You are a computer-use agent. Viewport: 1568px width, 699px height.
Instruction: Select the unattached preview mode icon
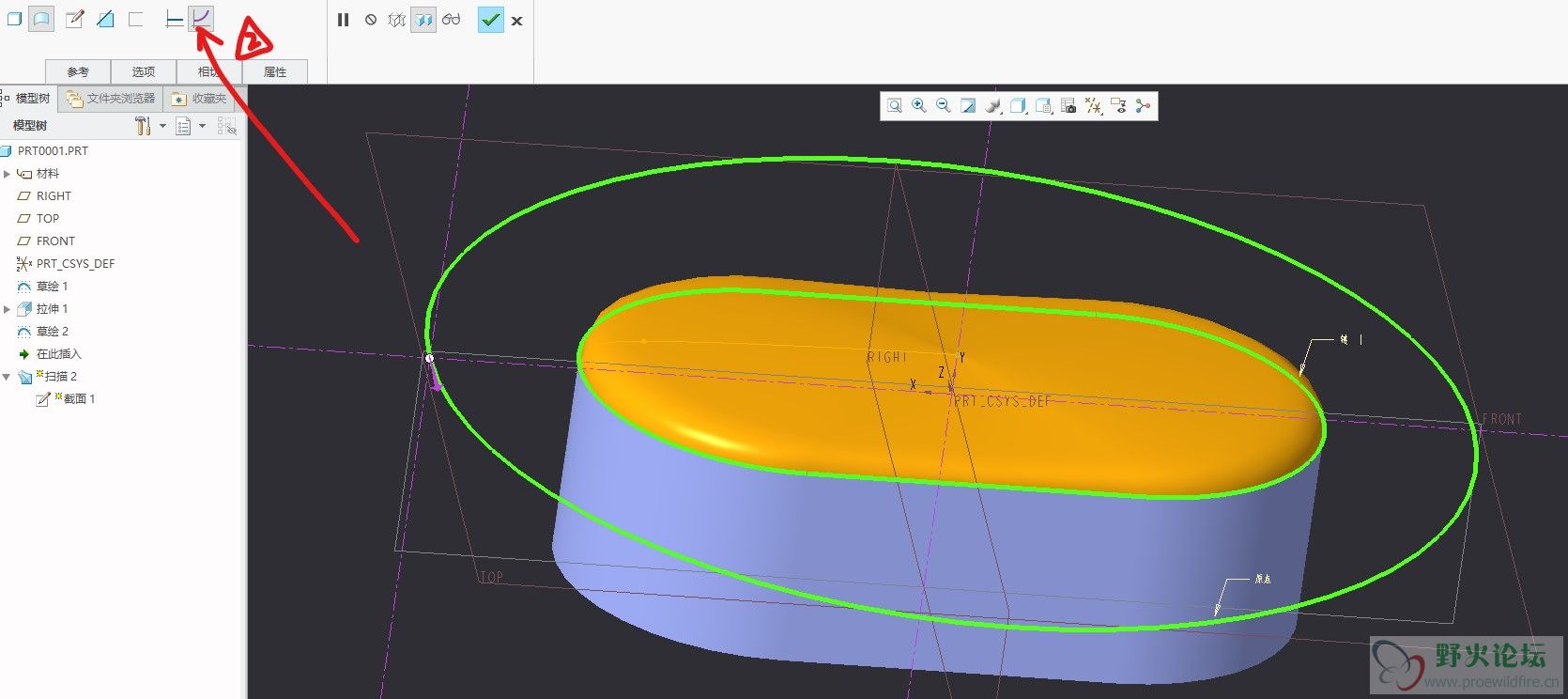[397, 20]
